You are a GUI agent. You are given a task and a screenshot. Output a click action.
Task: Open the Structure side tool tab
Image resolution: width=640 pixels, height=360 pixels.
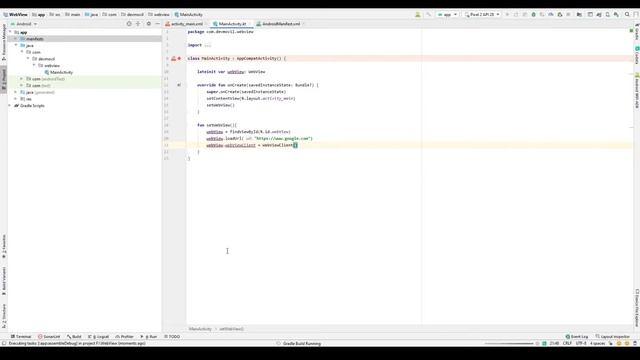click(4, 316)
